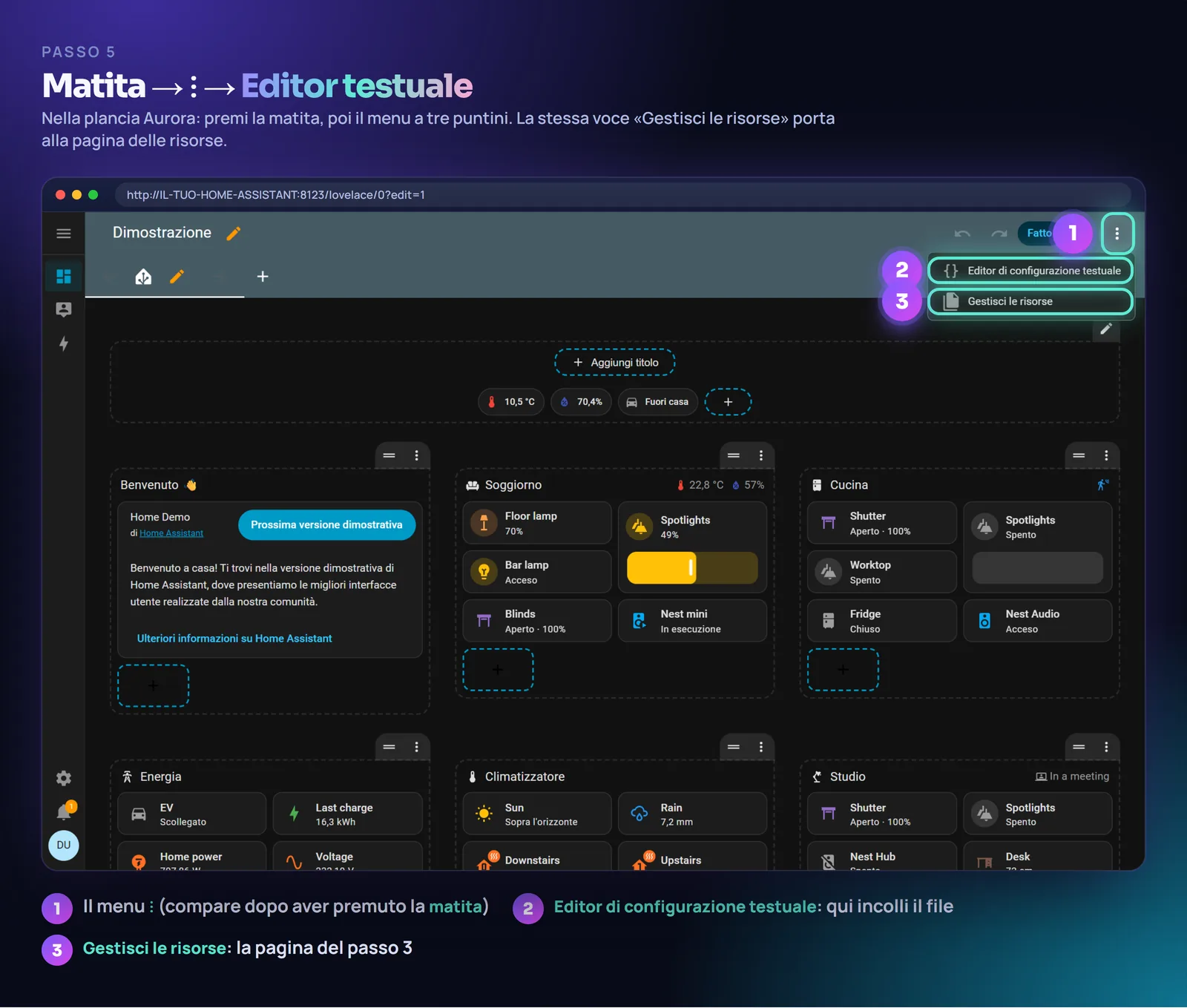Screen dimensions: 1187x1008
Task: Toggle the Cucina Spotlights tile
Action: (1037, 527)
